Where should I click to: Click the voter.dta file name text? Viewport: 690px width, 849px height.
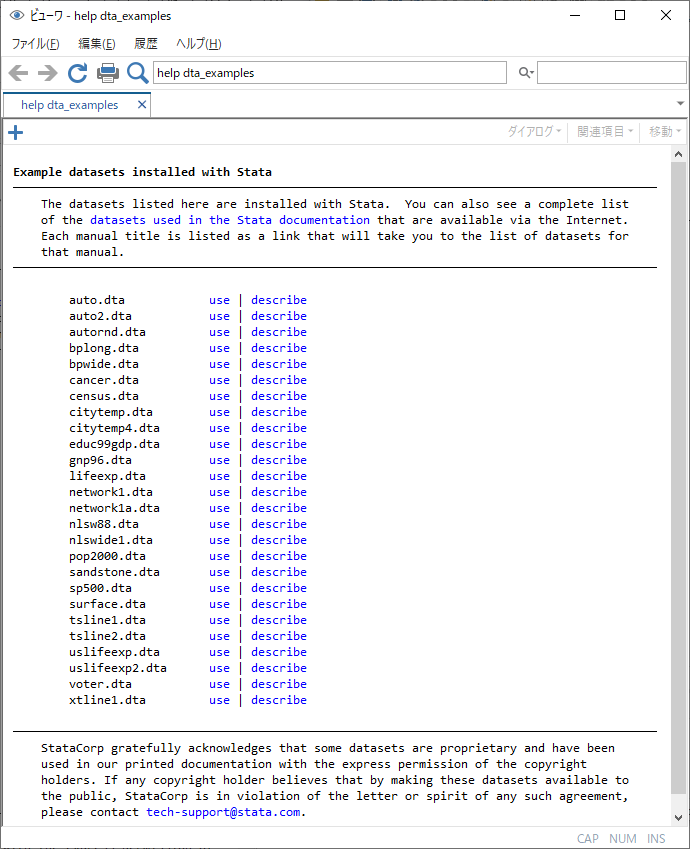point(100,683)
